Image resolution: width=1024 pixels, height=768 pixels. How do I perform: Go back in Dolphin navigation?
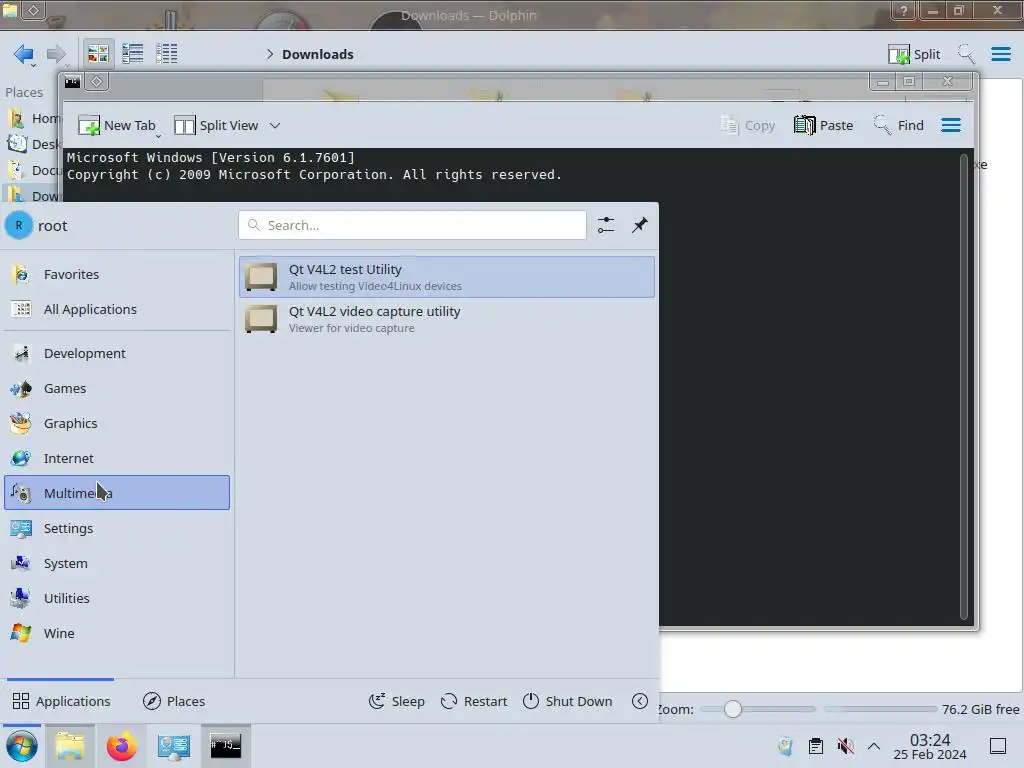(x=24, y=54)
